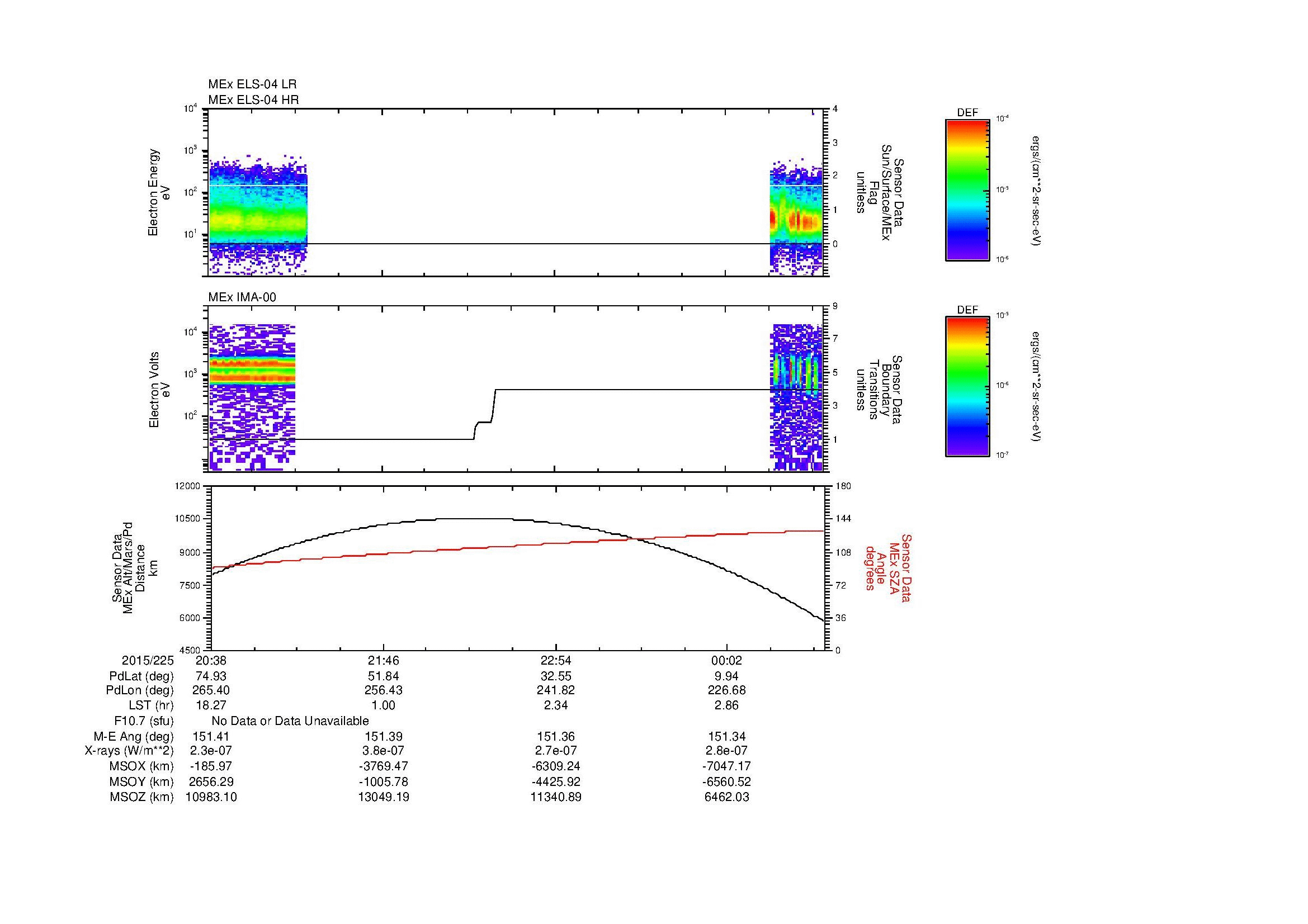This screenshot has height=924, width=1308.
Task: Click the red MEx SZA Angle axis label
Action: coord(888,567)
